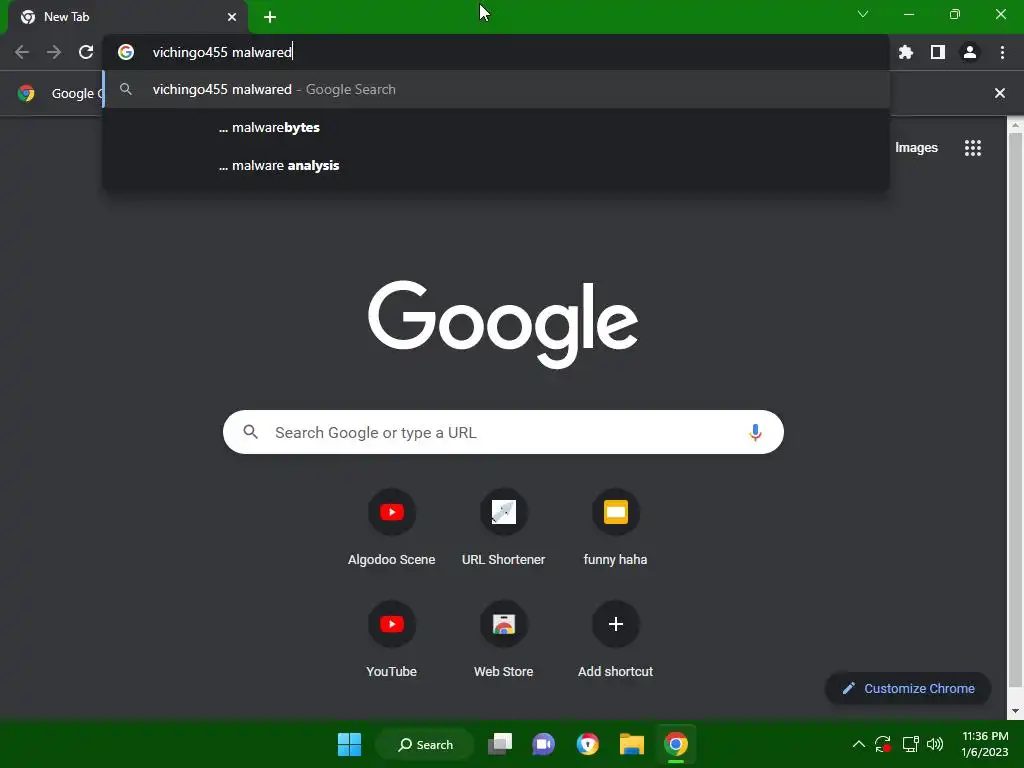
Task: Open Task View on the taskbar
Action: pyautogui.click(x=500, y=744)
